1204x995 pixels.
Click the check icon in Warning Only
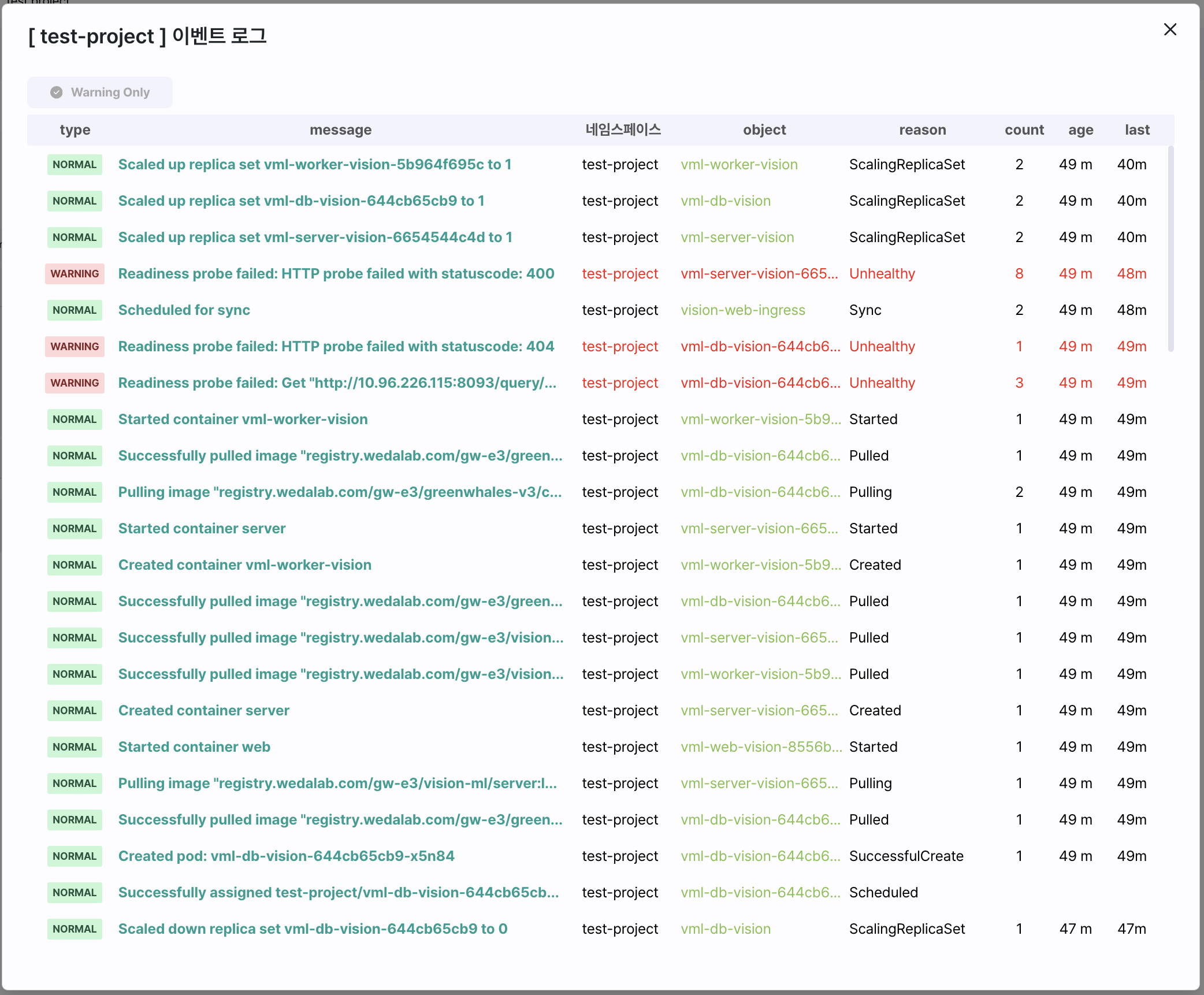point(57,92)
